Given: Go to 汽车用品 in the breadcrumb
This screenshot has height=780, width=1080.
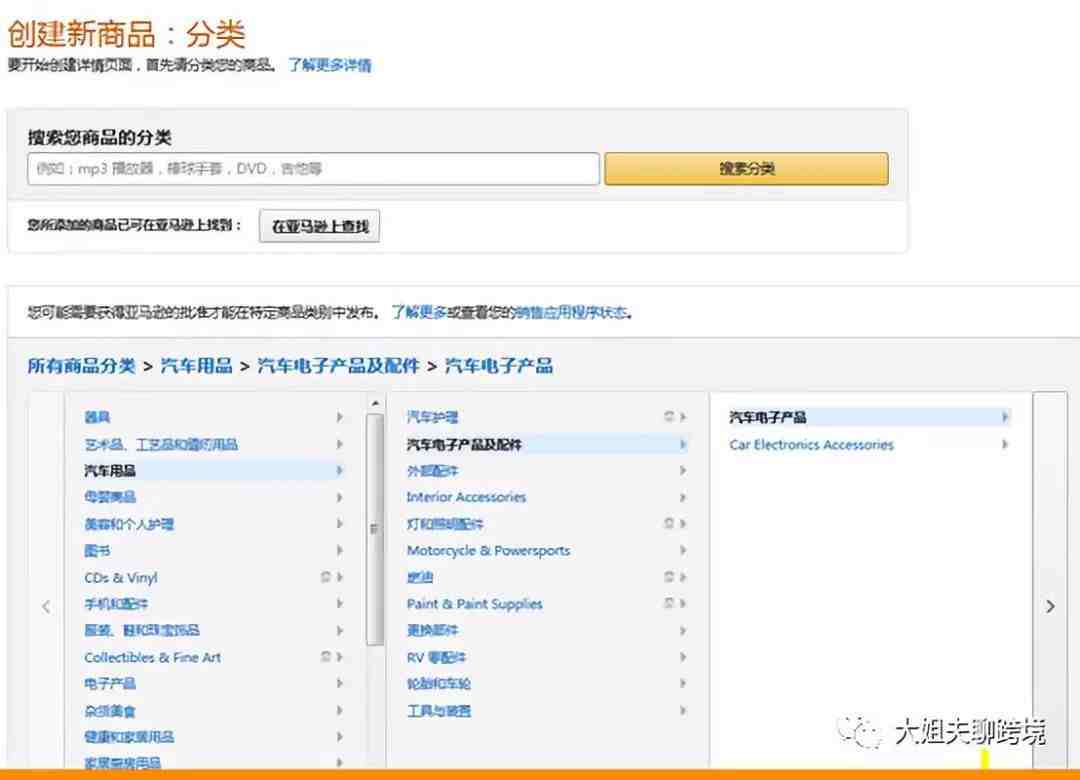Looking at the screenshot, I should [196, 365].
